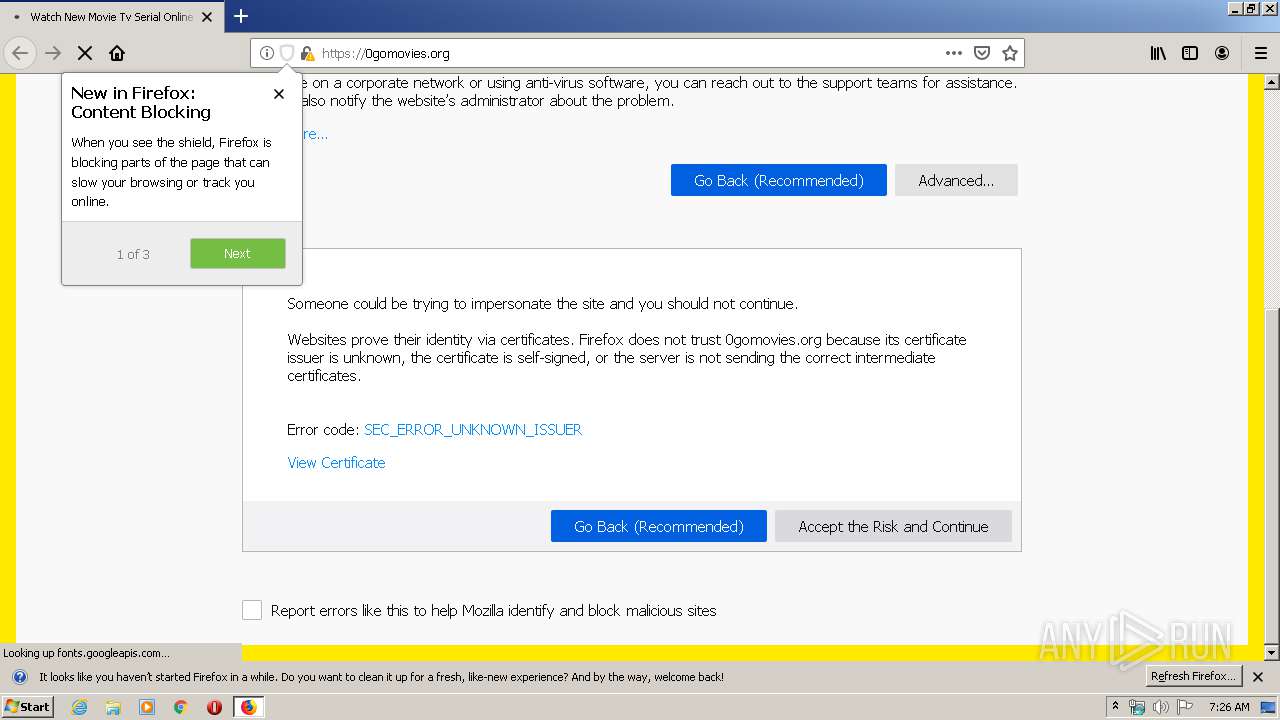The image size is (1280, 720).
Task: Click the content blocking shield icon
Action: click(287, 53)
